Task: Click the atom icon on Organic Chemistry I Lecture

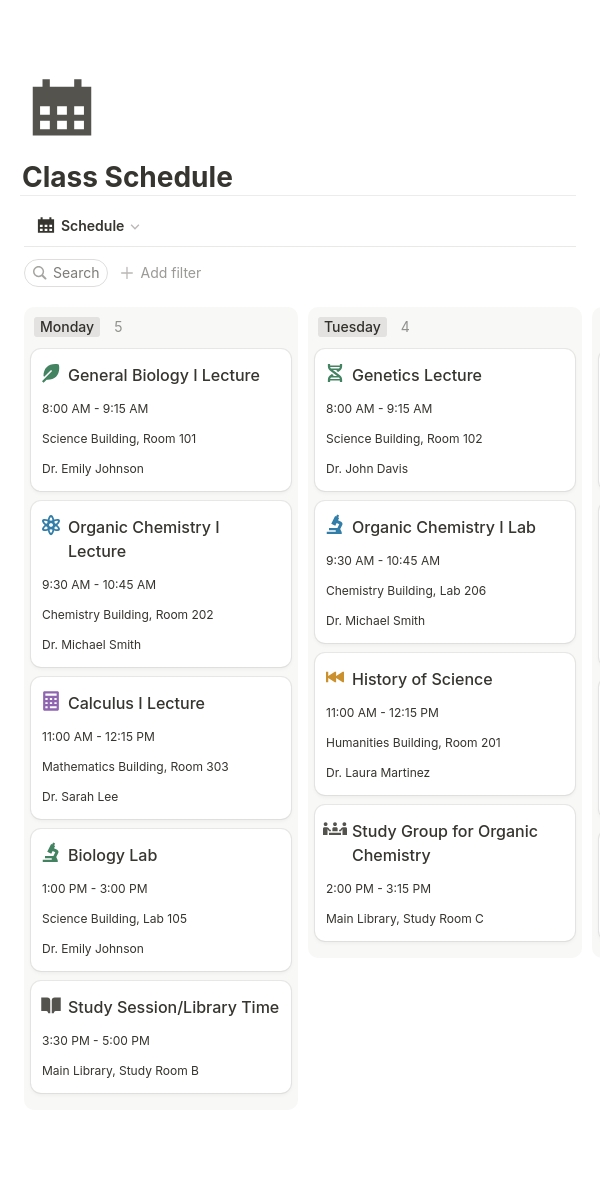Action: tap(51, 525)
